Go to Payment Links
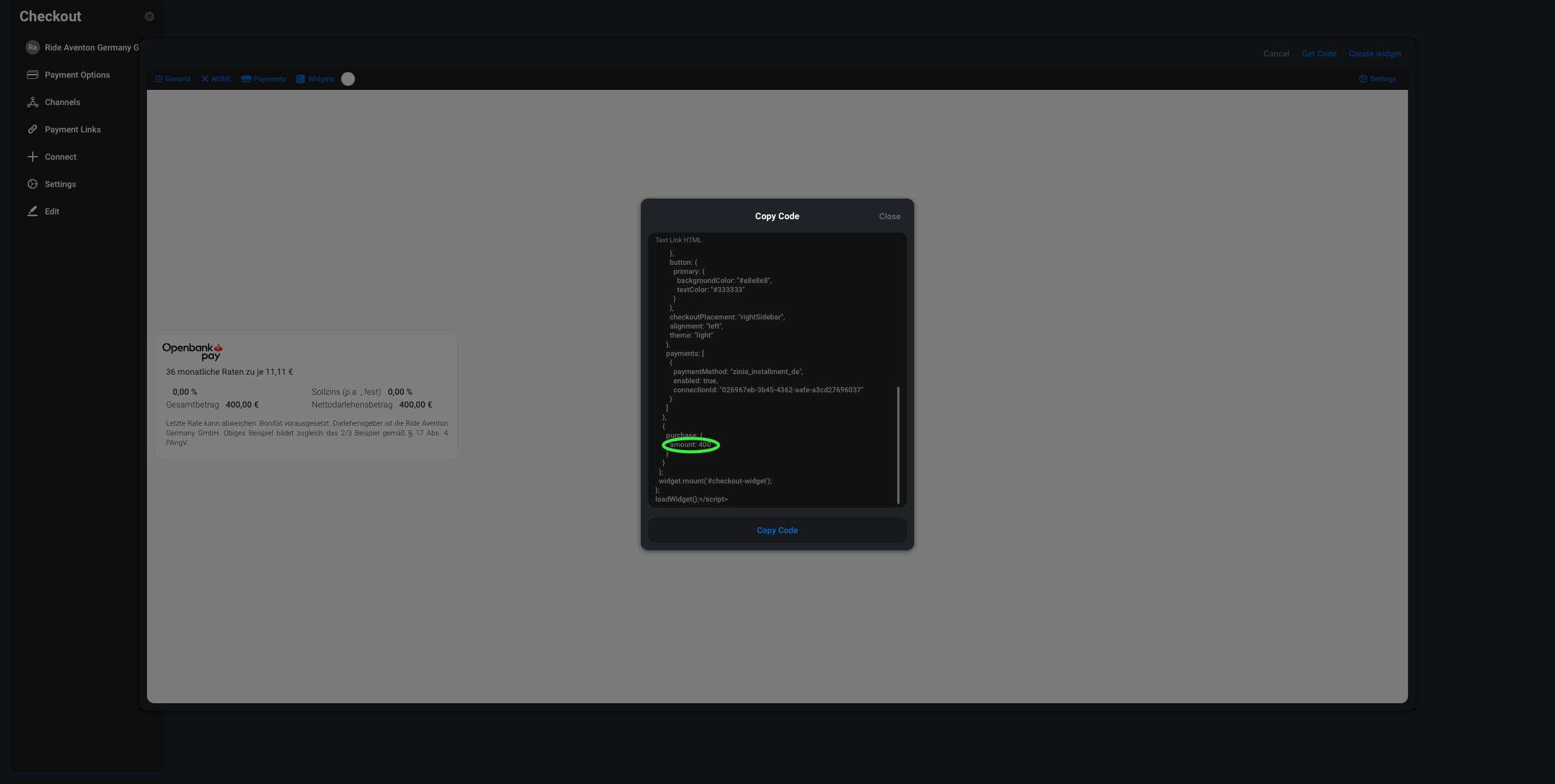Screen dimensions: 1555x784 click(64, 129)
